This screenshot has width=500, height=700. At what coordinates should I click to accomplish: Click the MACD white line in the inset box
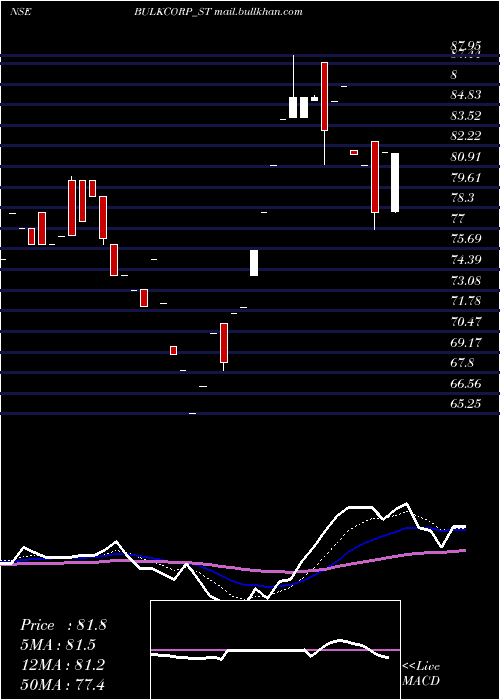(269, 651)
